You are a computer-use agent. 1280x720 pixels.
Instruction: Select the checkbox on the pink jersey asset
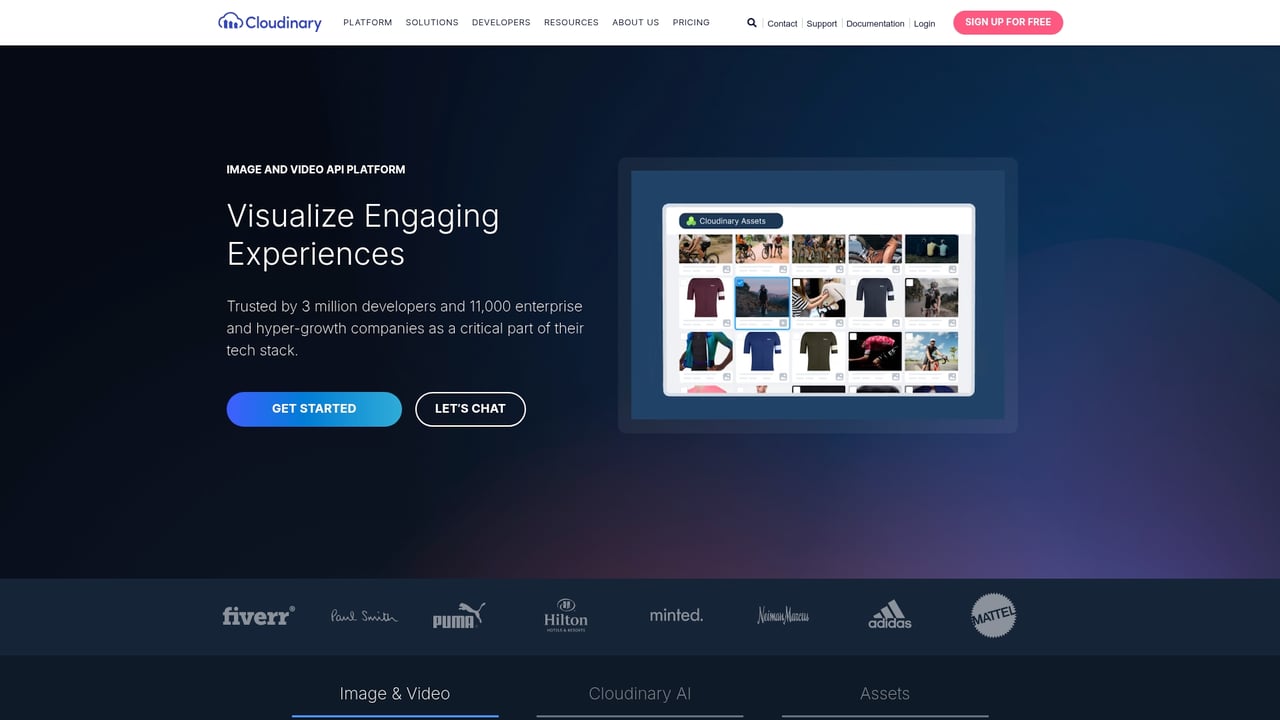pyautogui.click(x=852, y=336)
